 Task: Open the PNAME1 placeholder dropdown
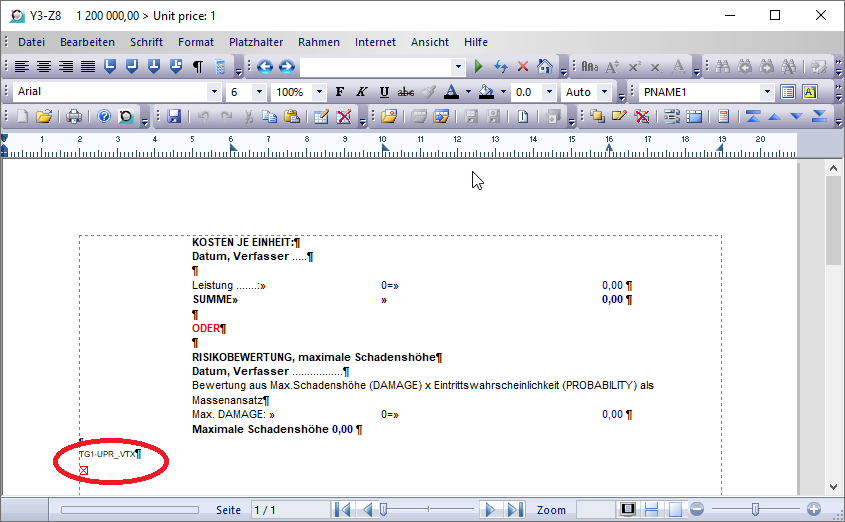[x=765, y=92]
